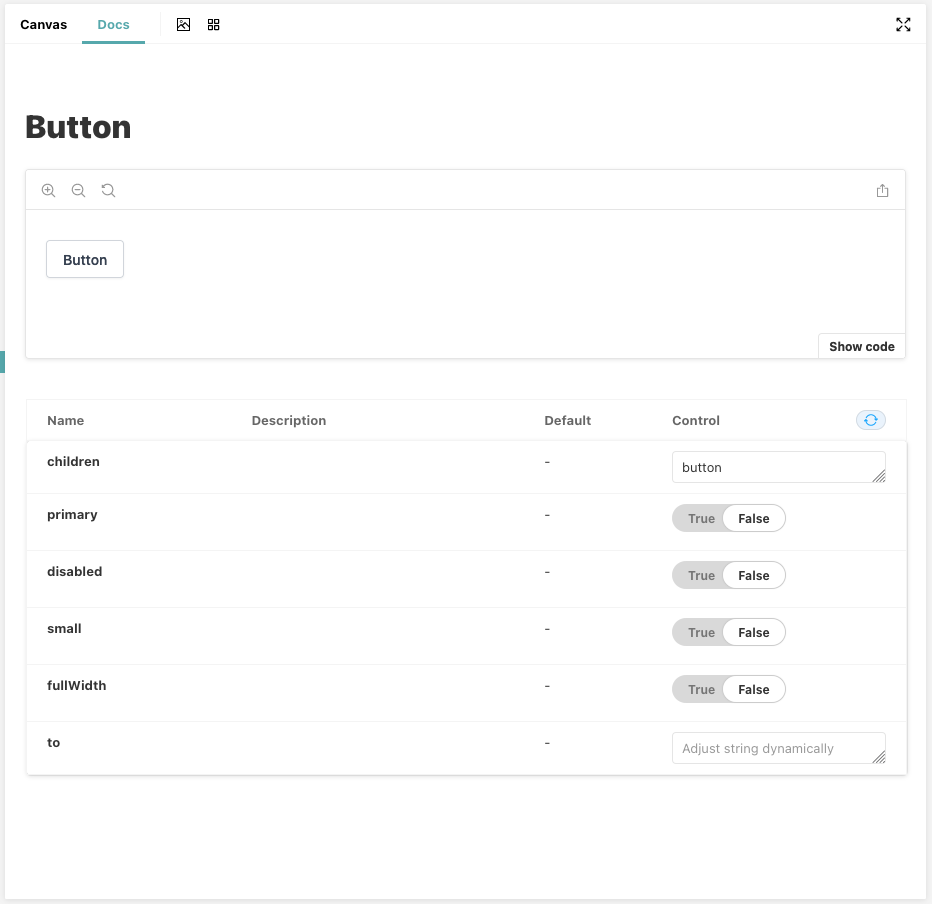The height and width of the screenshot is (904, 932).
Task: Set the primary prop to True
Action: pos(701,518)
